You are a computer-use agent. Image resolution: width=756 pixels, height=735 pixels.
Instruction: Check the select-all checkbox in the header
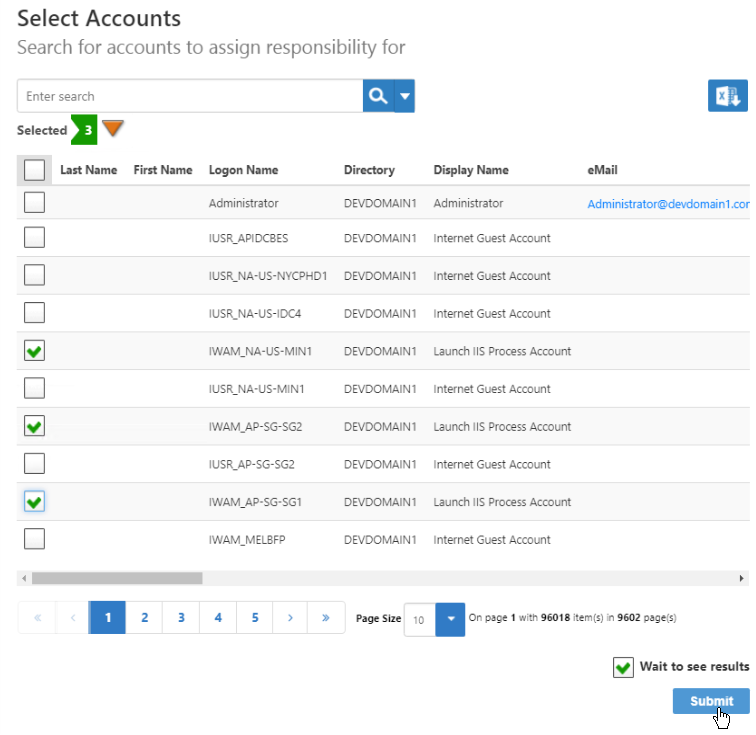tap(34, 170)
